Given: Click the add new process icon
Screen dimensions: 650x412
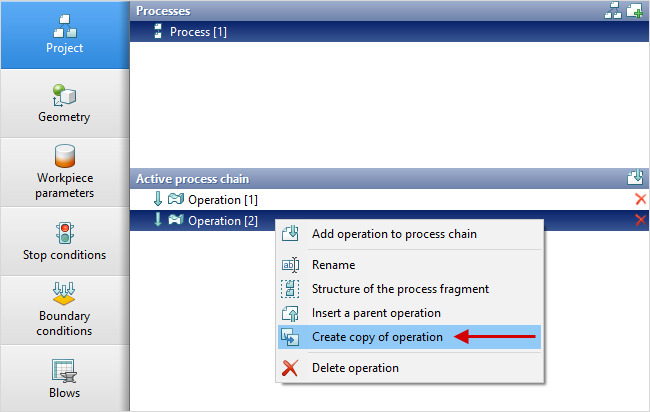Looking at the screenshot, I should [x=634, y=10].
